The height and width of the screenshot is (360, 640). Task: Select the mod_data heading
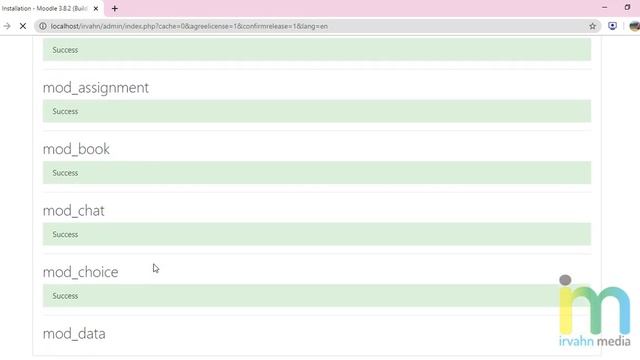74,334
